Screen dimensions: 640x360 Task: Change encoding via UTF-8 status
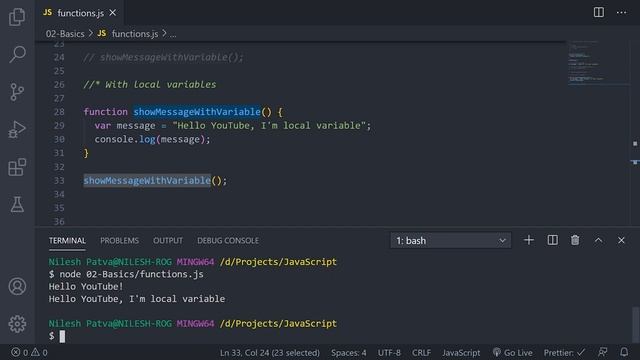coord(389,352)
